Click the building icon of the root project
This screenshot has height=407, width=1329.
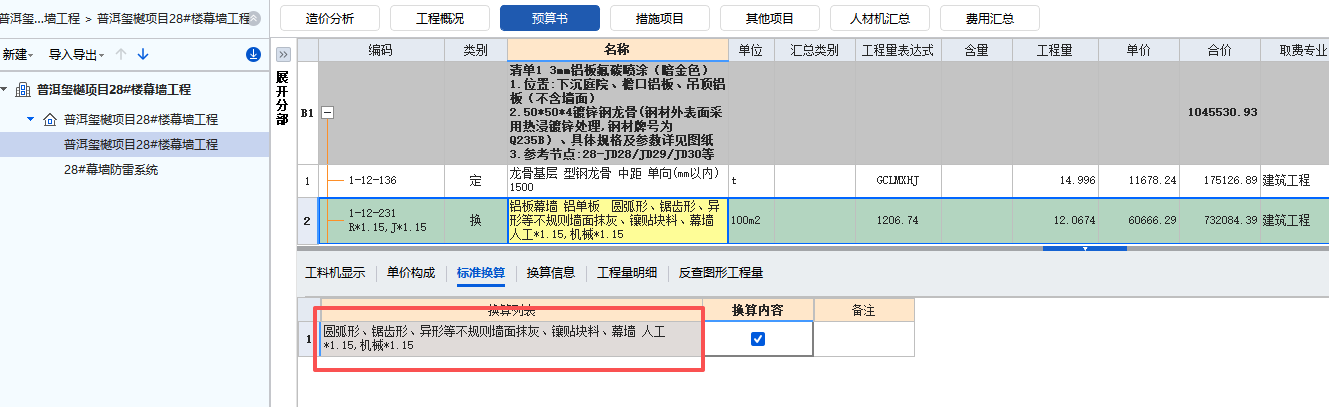23,89
